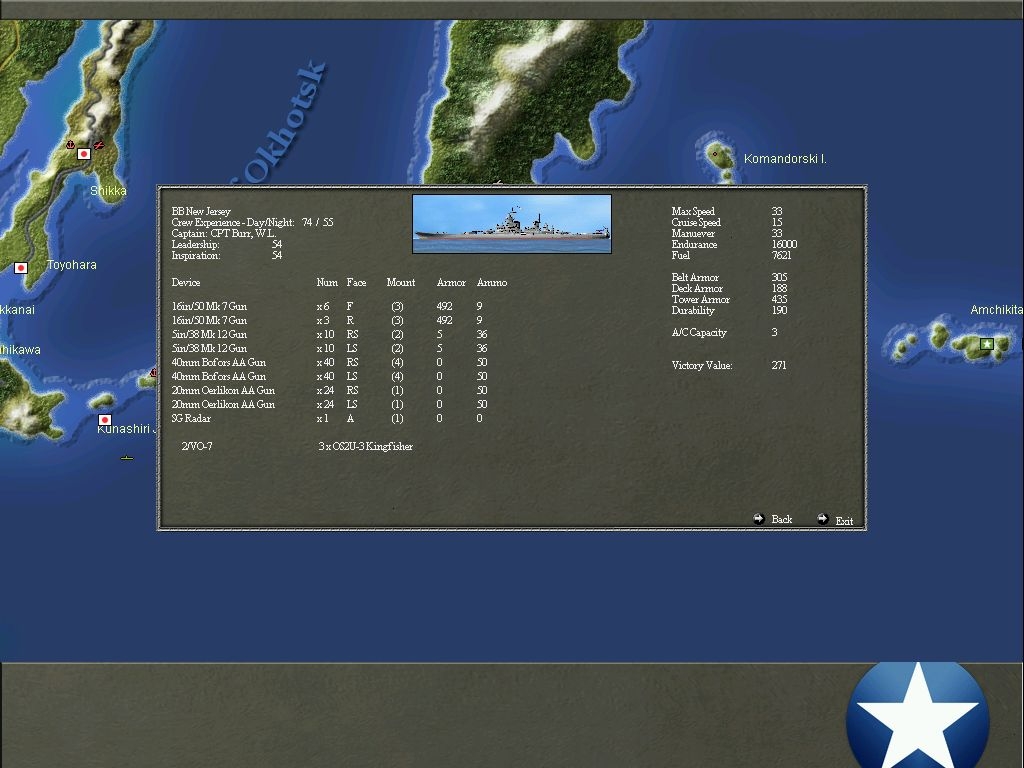Select the Japanese flag base near Shikka
Screen dimensions: 1024x768
click(x=84, y=154)
